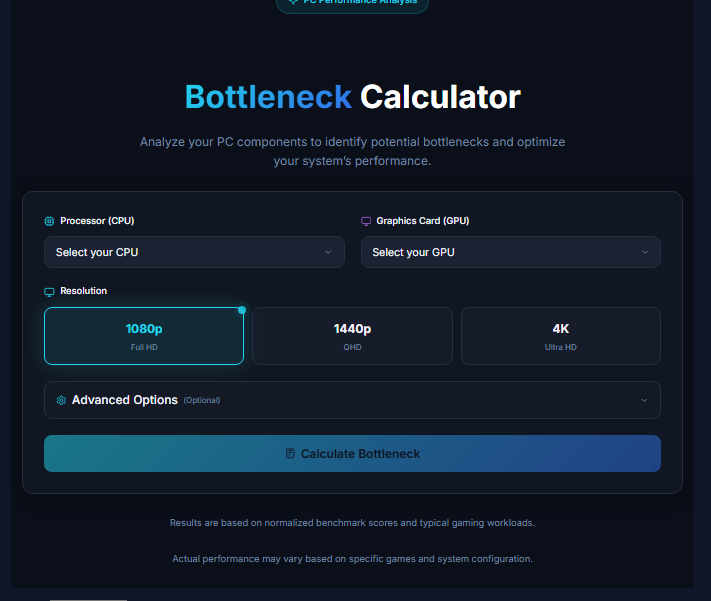
Task: Select the 1080p Full HD resolution
Action: (144, 336)
